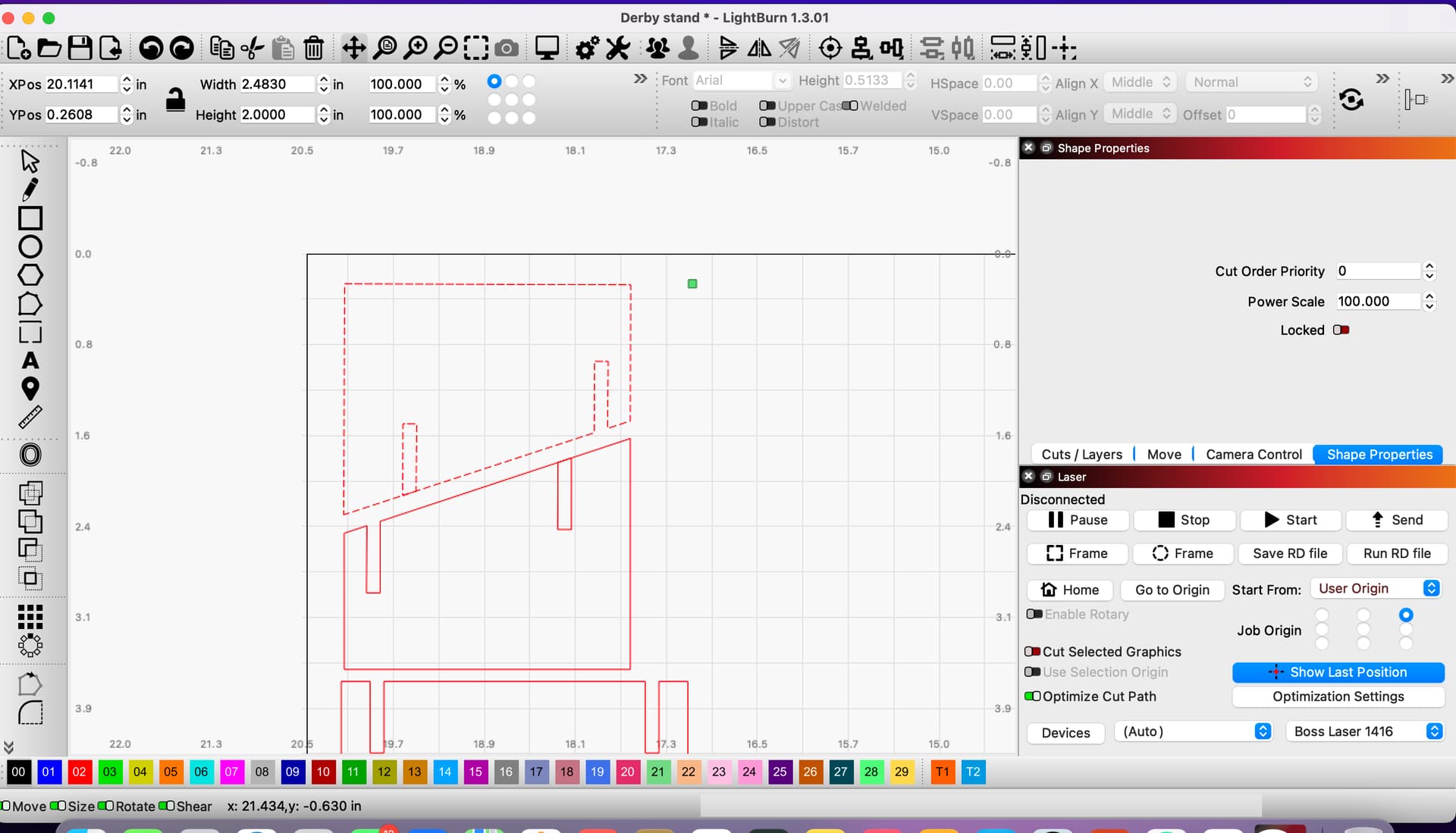Open the Boss Laser 1416 device dropdown

1365,731
